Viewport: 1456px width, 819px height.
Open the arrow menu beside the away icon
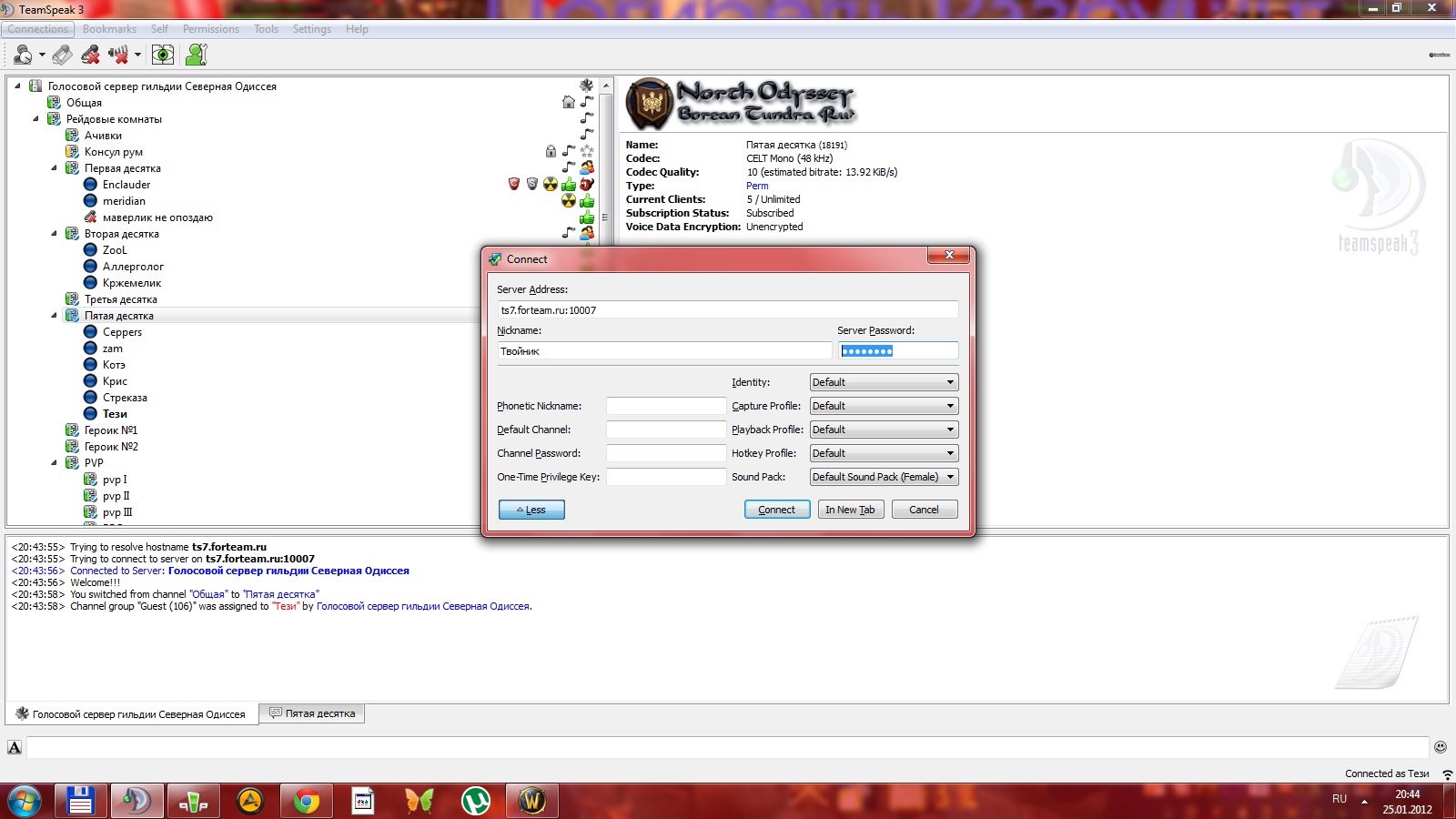coord(42,56)
